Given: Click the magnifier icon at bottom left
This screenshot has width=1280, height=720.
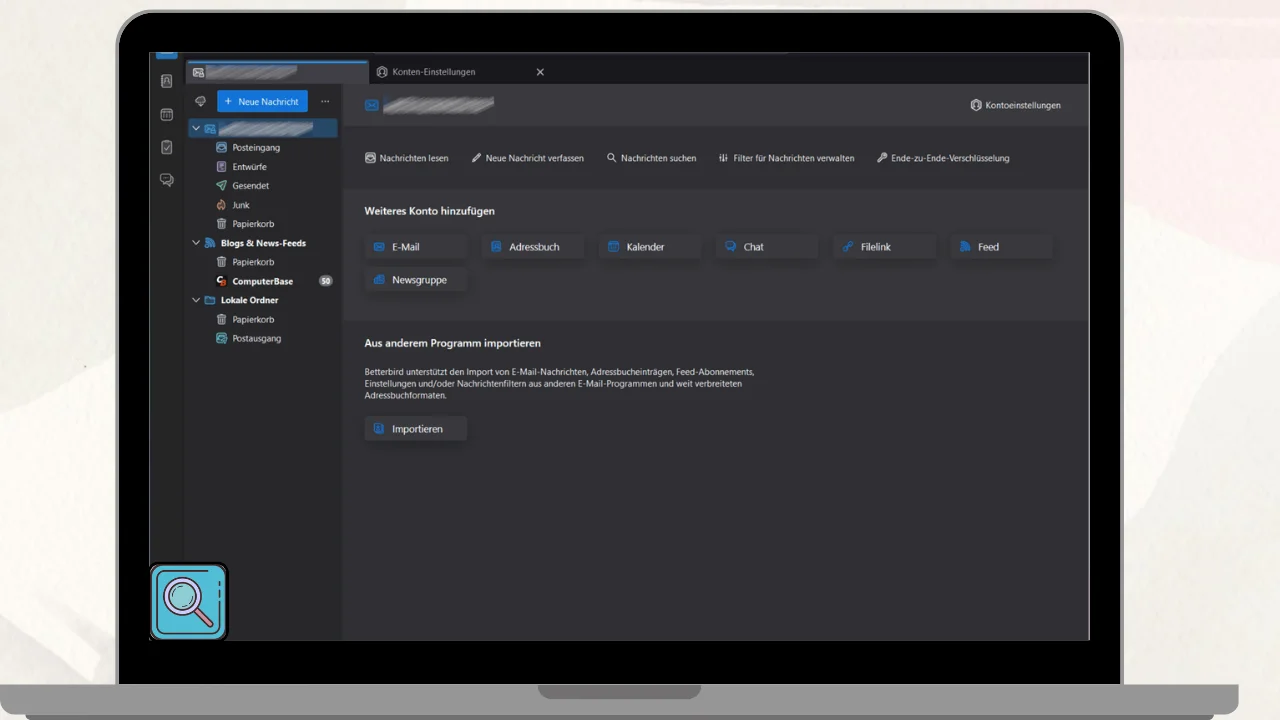Looking at the screenshot, I should click(189, 601).
